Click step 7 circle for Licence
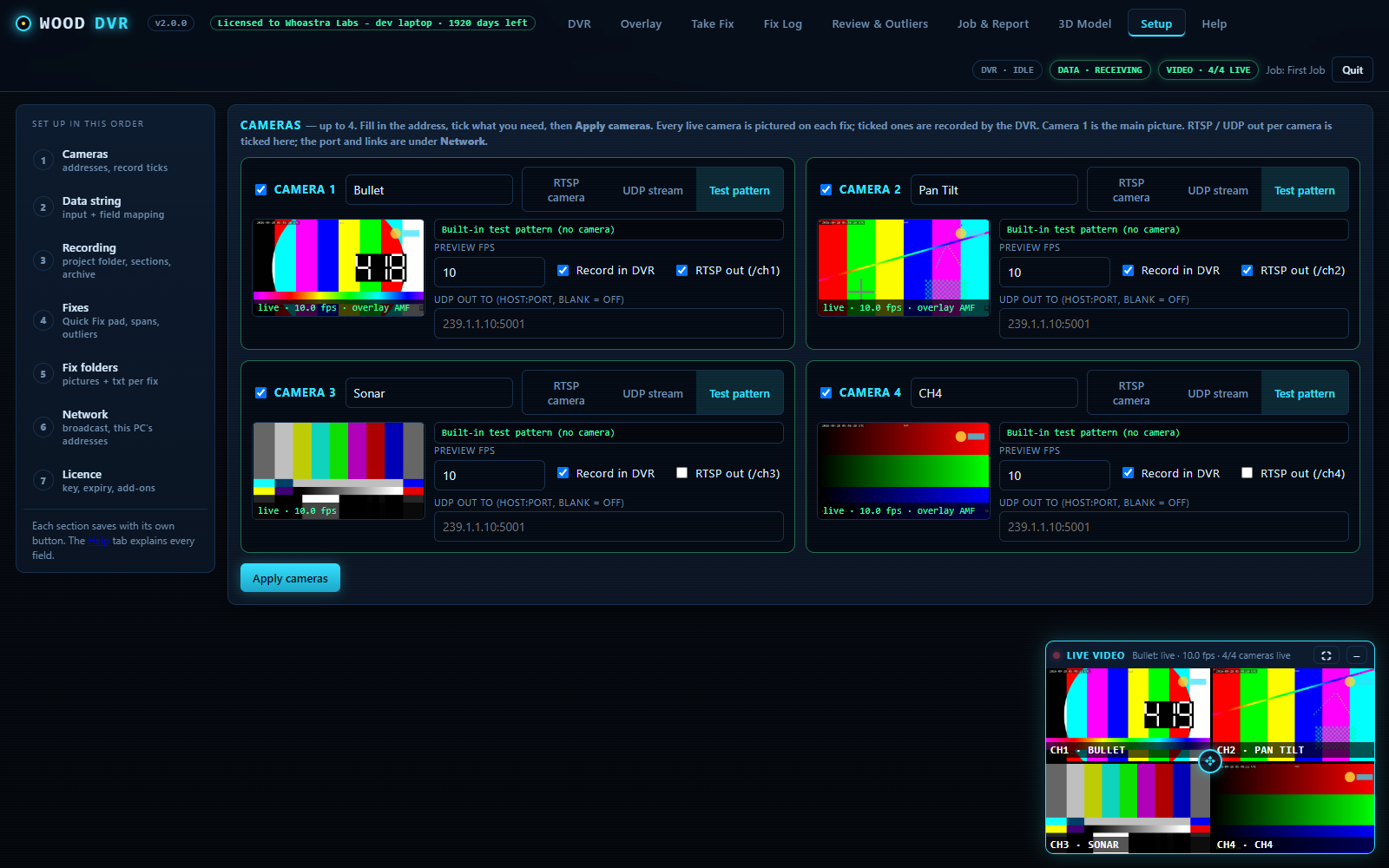 tap(43, 481)
